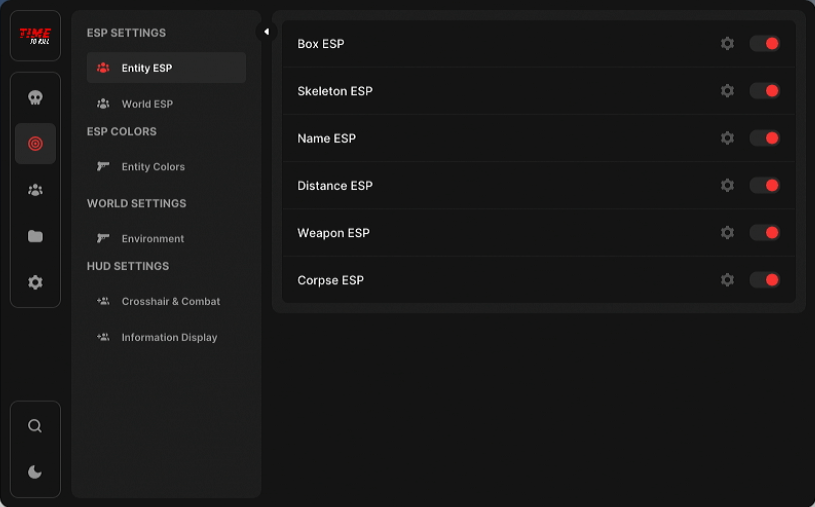Open the Entity Colors page
The width and height of the screenshot is (815, 507).
point(153,167)
